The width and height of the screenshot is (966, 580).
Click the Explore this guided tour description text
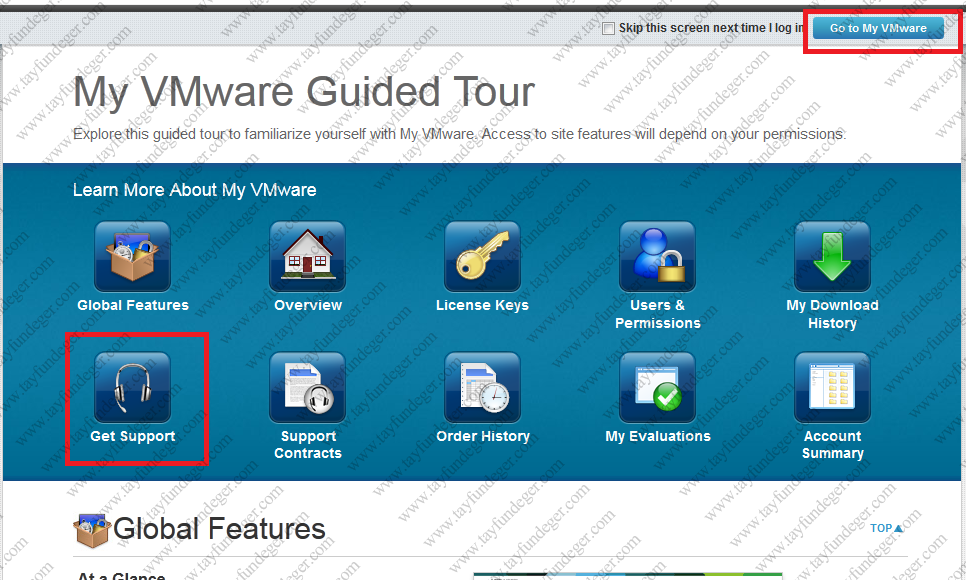tap(460, 134)
